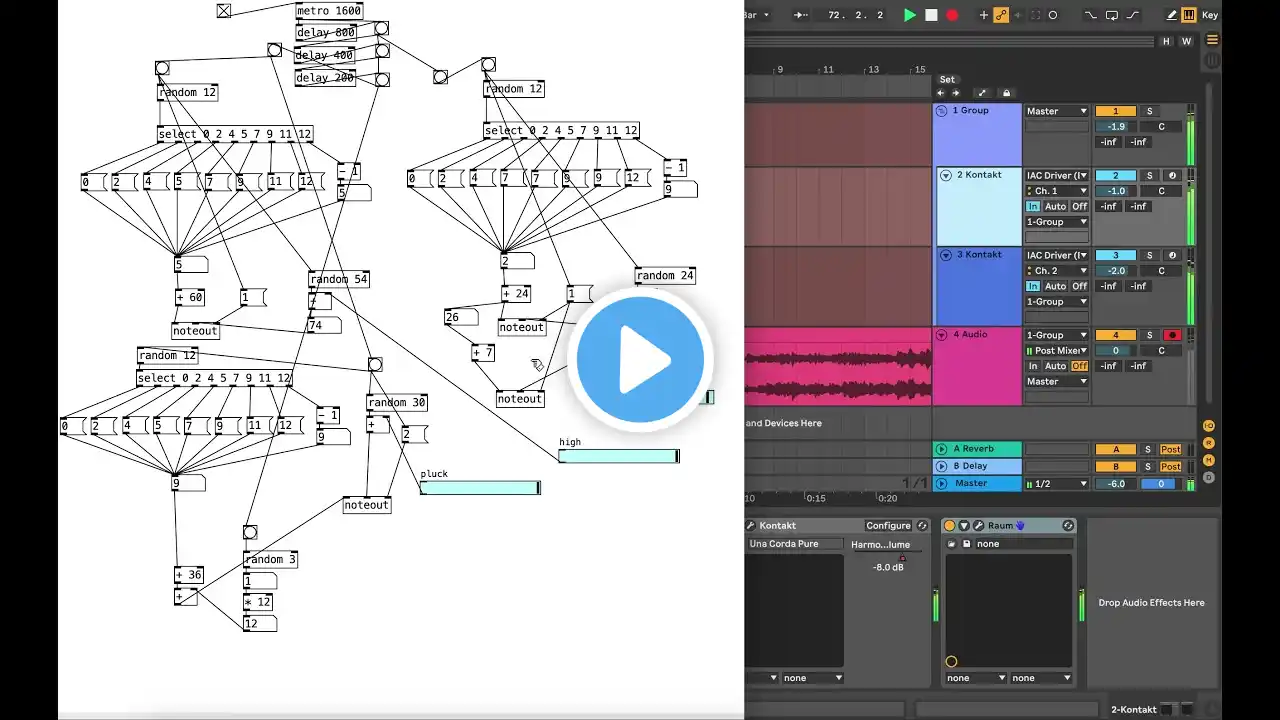
Task: Open the Post Mixer input dropdown
Action: pos(1056,351)
